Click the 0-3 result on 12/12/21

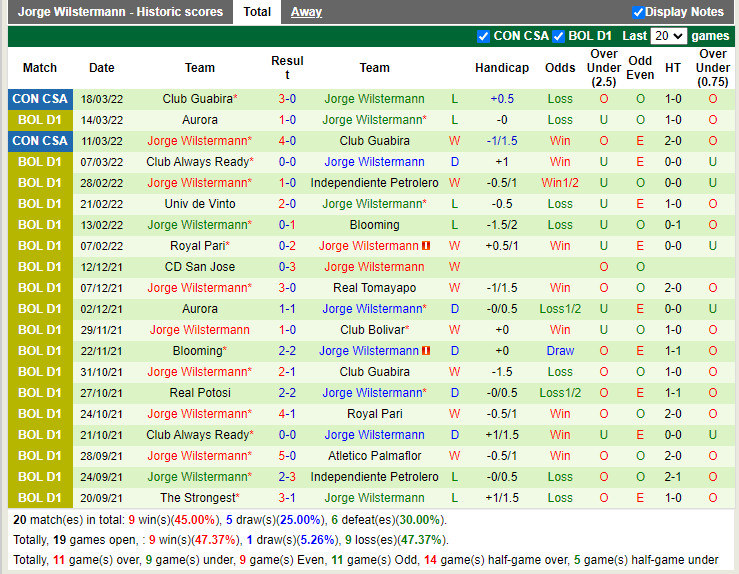pyautogui.click(x=287, y=267)
